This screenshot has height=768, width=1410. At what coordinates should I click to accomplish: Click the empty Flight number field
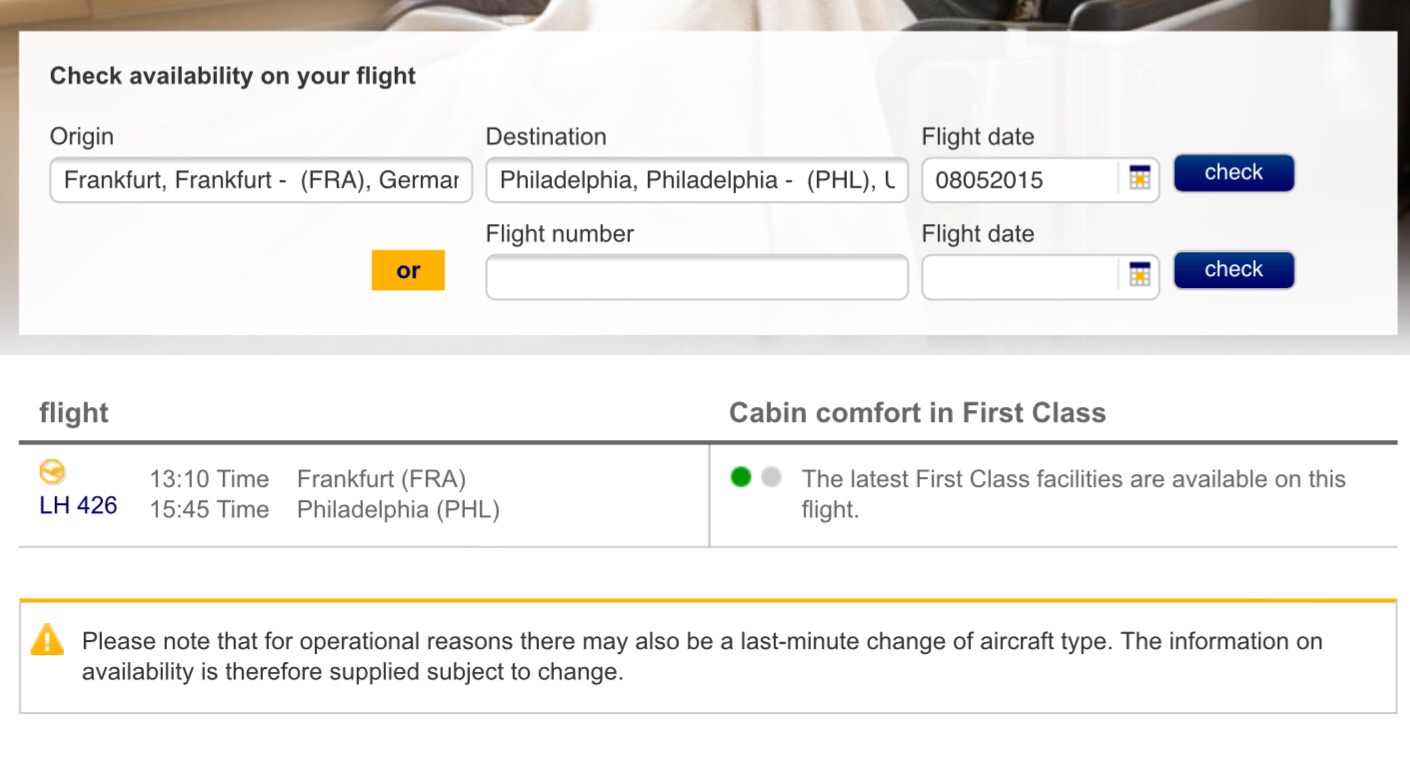point(697,277)
